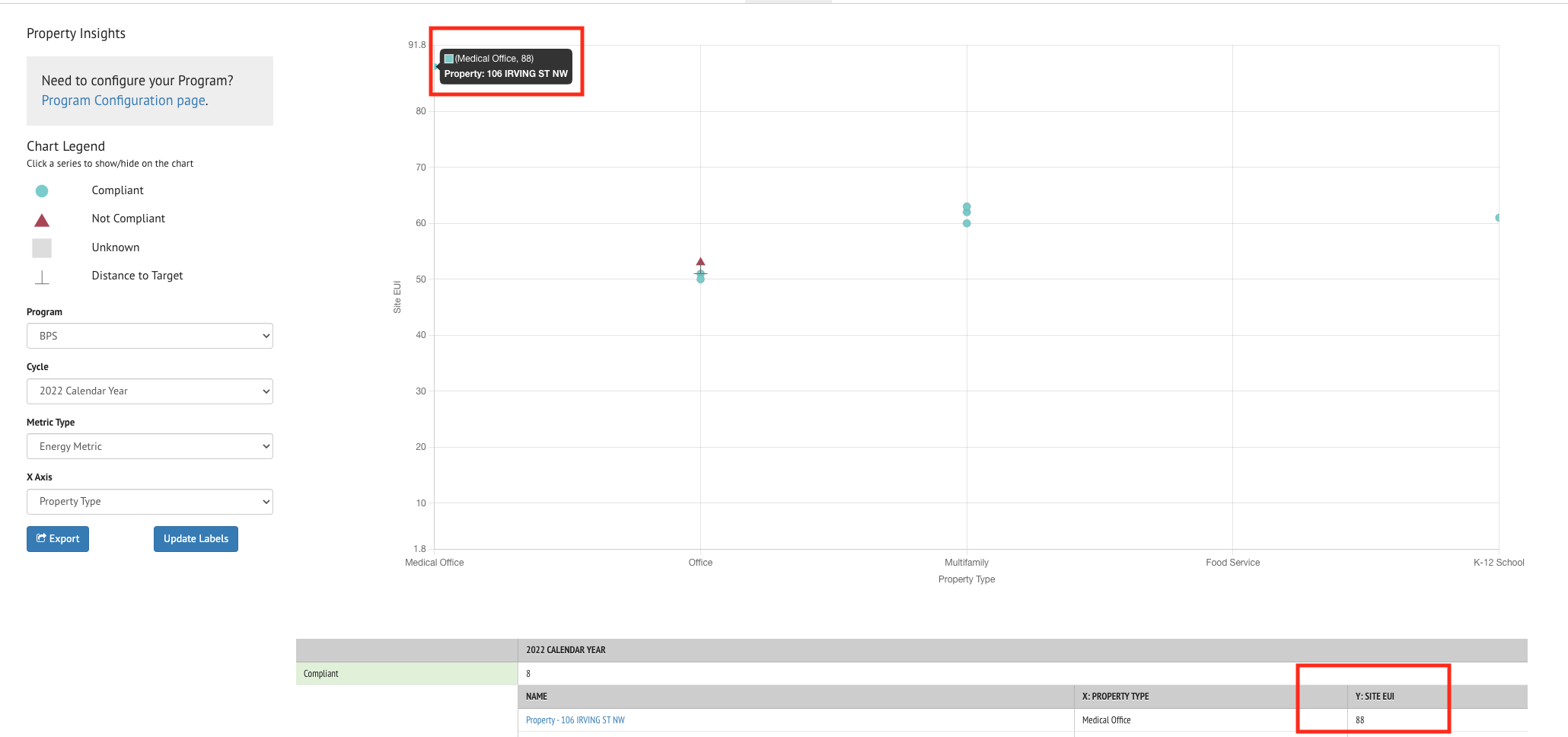The image size is (1568, 737).
Task: Open the Cycle dropdown for calendar year
Action: coord(149,391)
